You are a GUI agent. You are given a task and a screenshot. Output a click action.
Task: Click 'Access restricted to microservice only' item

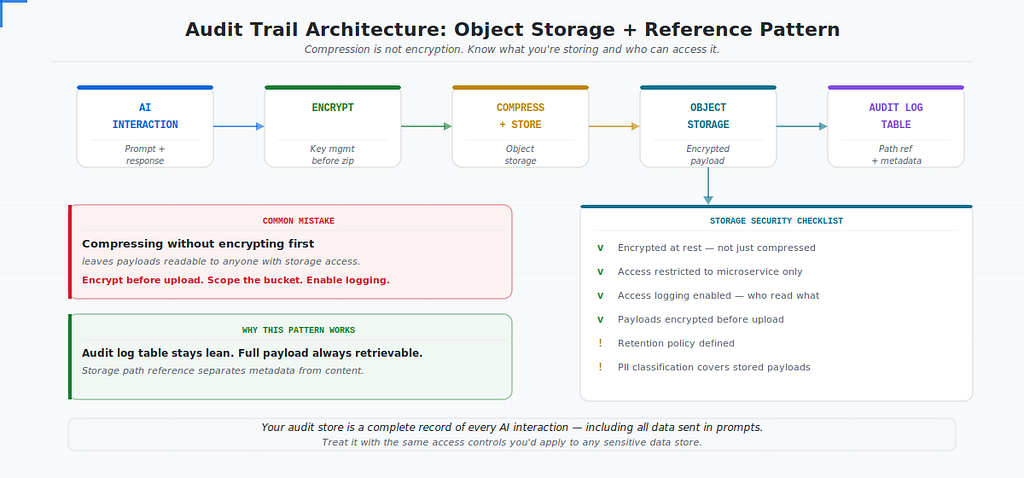[x=710, y=272]
